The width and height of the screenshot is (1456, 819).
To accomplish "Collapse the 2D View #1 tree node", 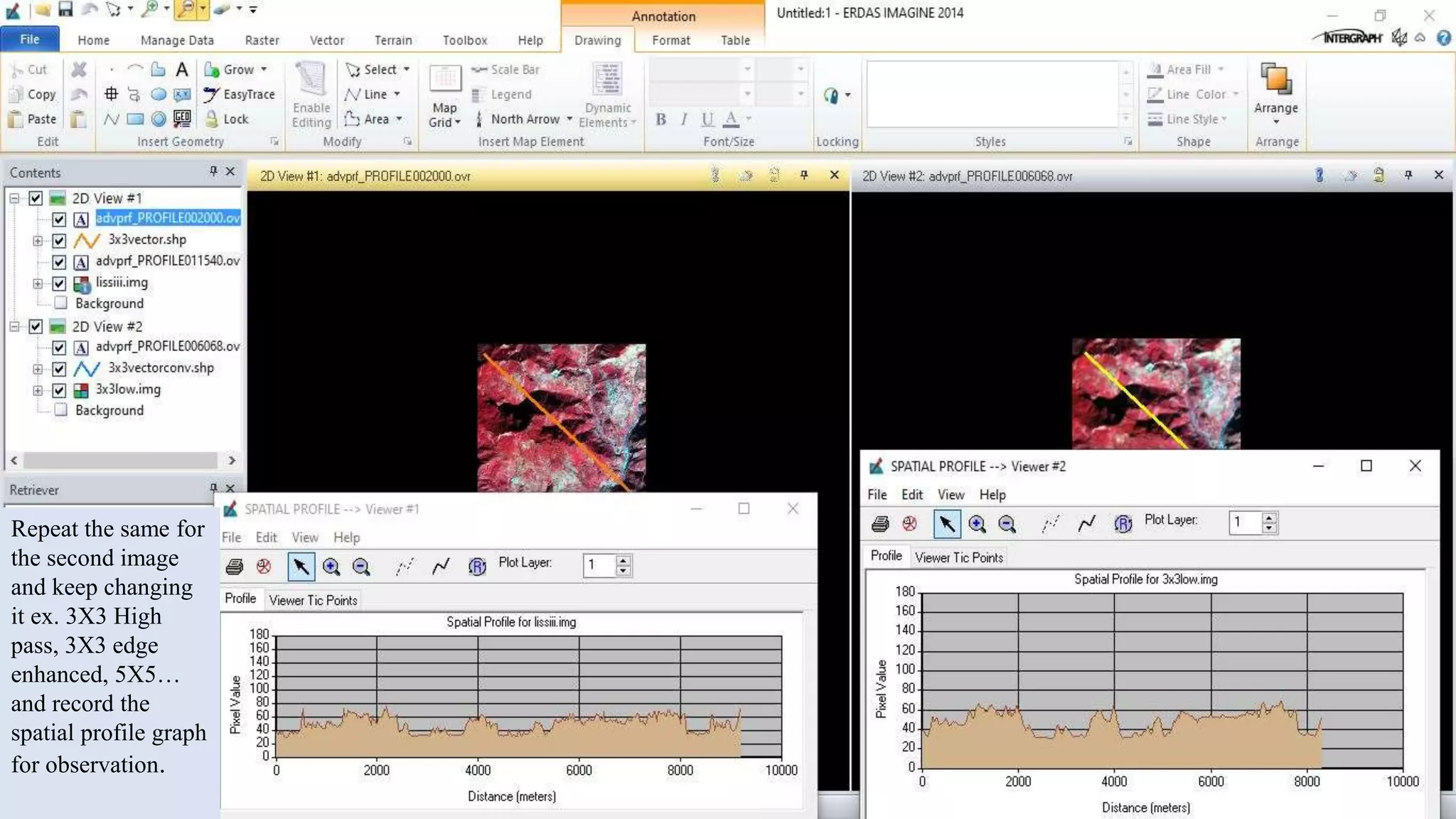I will pyautogui.click(x=14, y=198).
